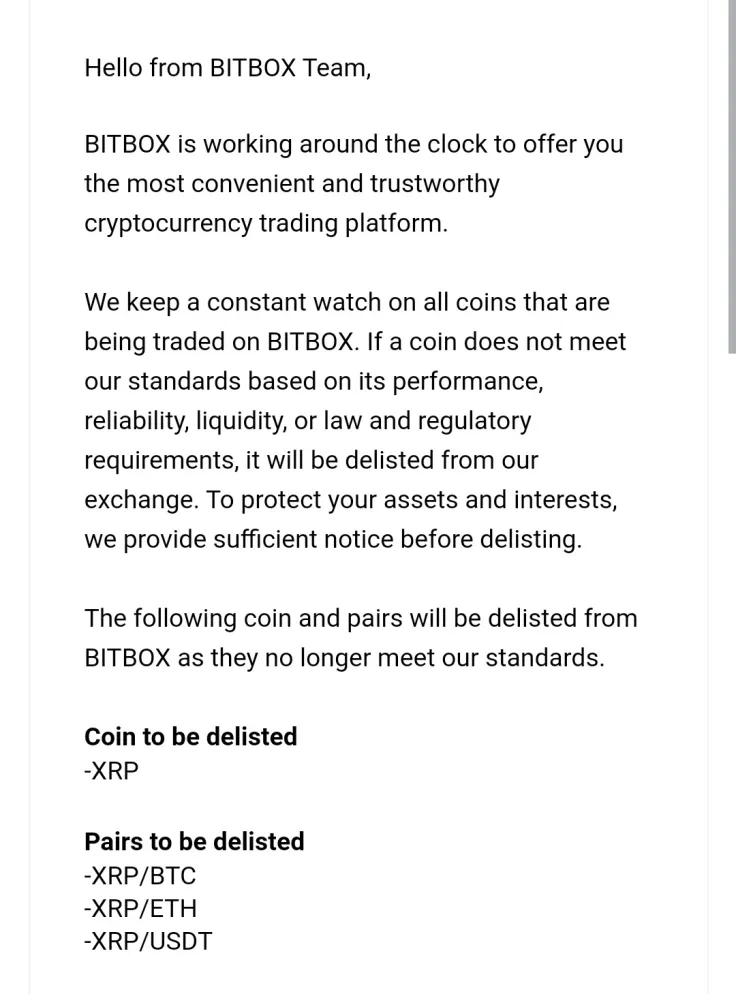736x994 pixels.
Task: Click the line 'the most convenient and trustworthy'
Action: (x=292, y=184)
